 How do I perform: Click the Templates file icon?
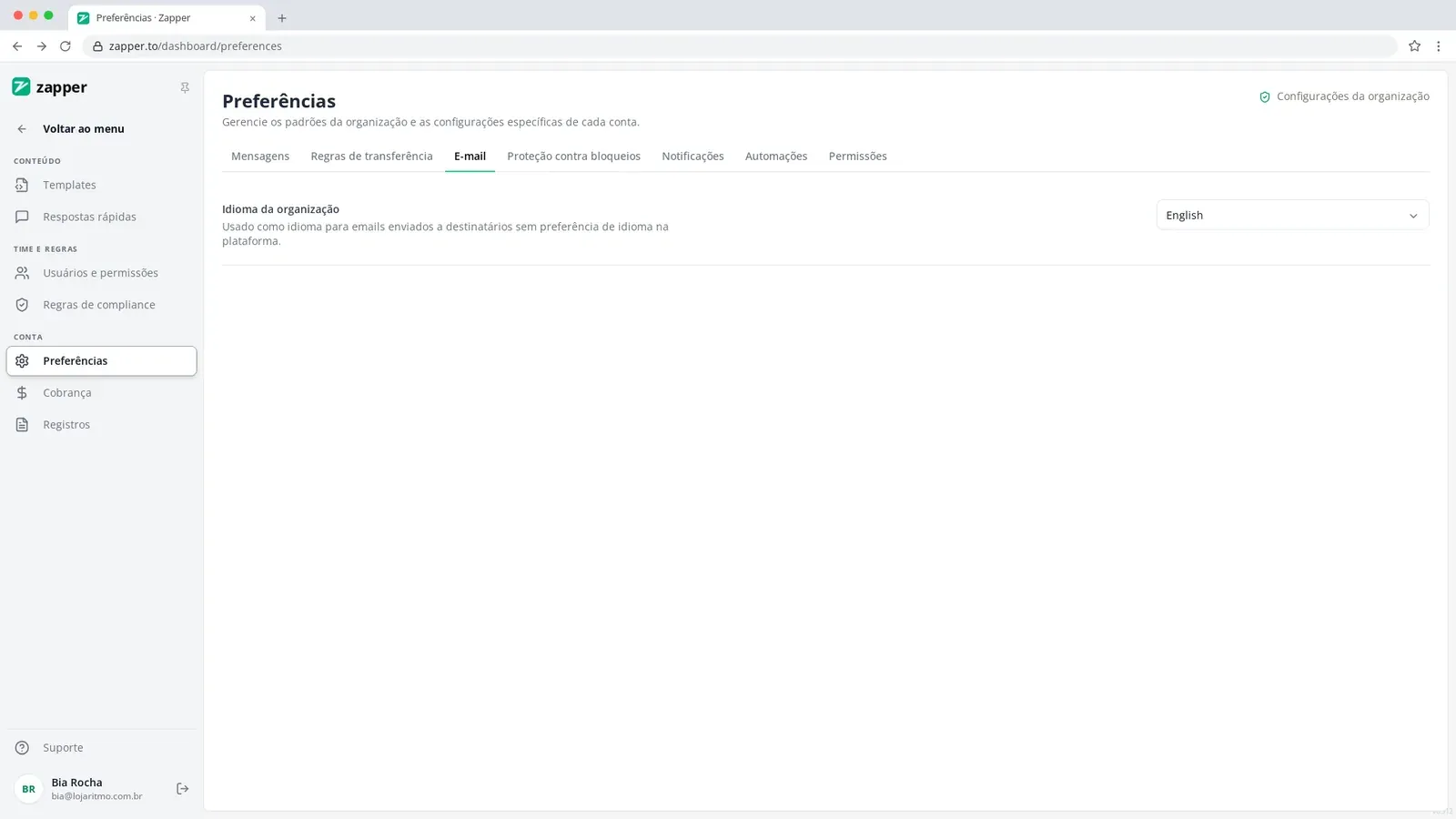point(22,186)
